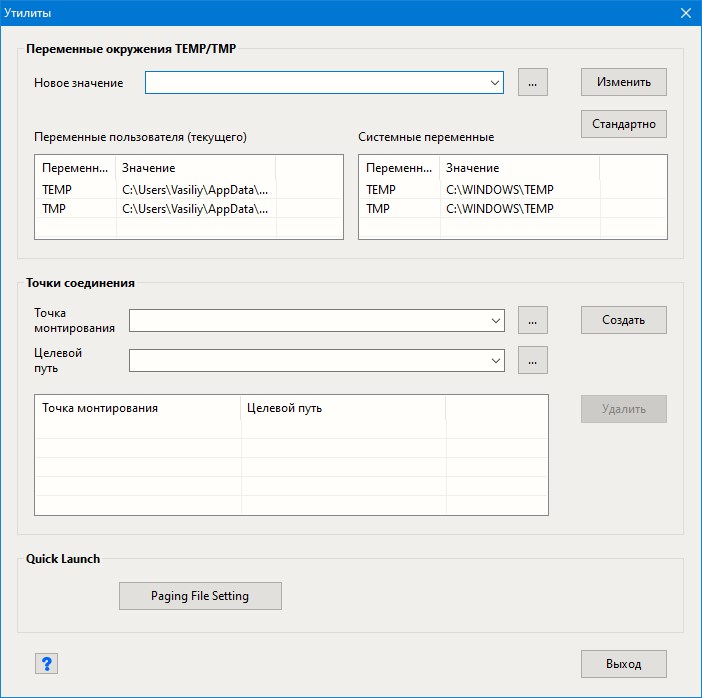
Task: Click Переменн... header in system variables list
Action: [399, 168]
